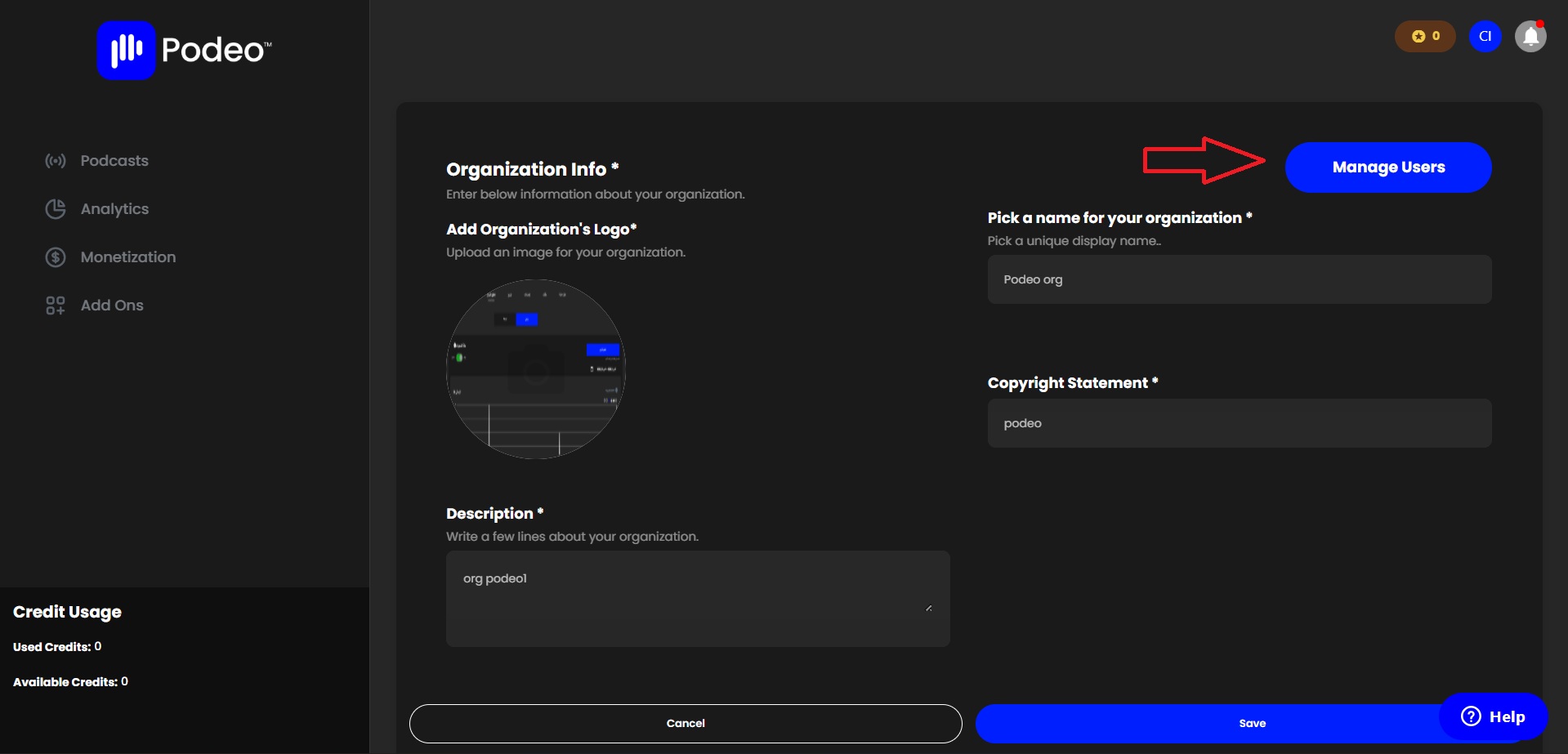Click the 'Organization Info' heading
Viewport: 1568px width, 754px height.
pos(533,169)
